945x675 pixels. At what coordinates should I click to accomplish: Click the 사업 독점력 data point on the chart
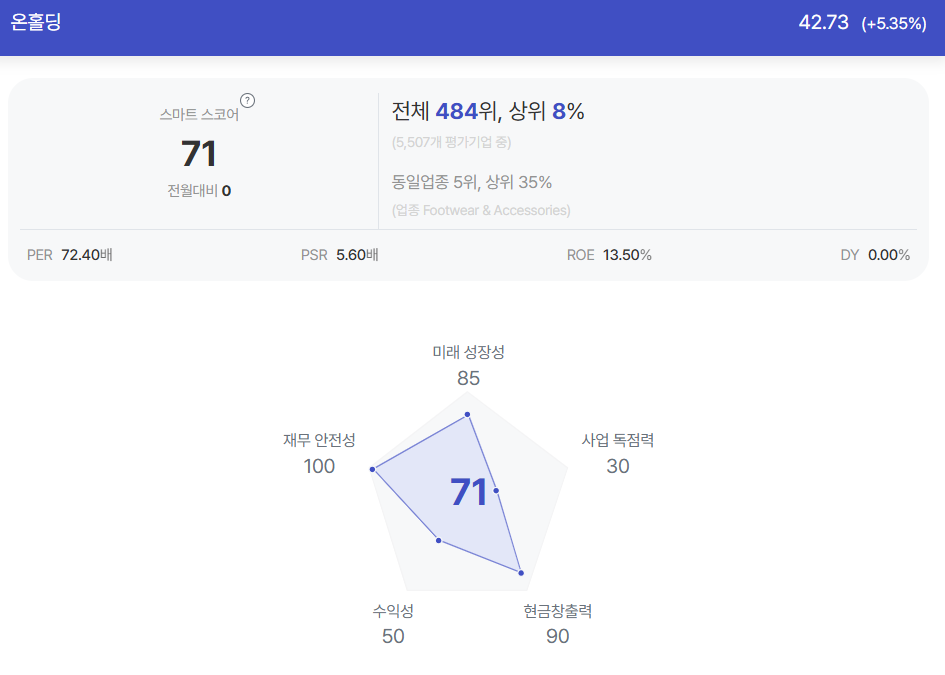tap(496, 491)
